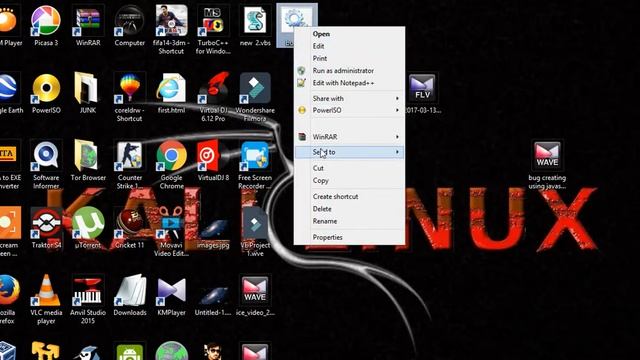Choose Delete in the context menu
Screen dimensions: 640x360
tap(349, 209)
